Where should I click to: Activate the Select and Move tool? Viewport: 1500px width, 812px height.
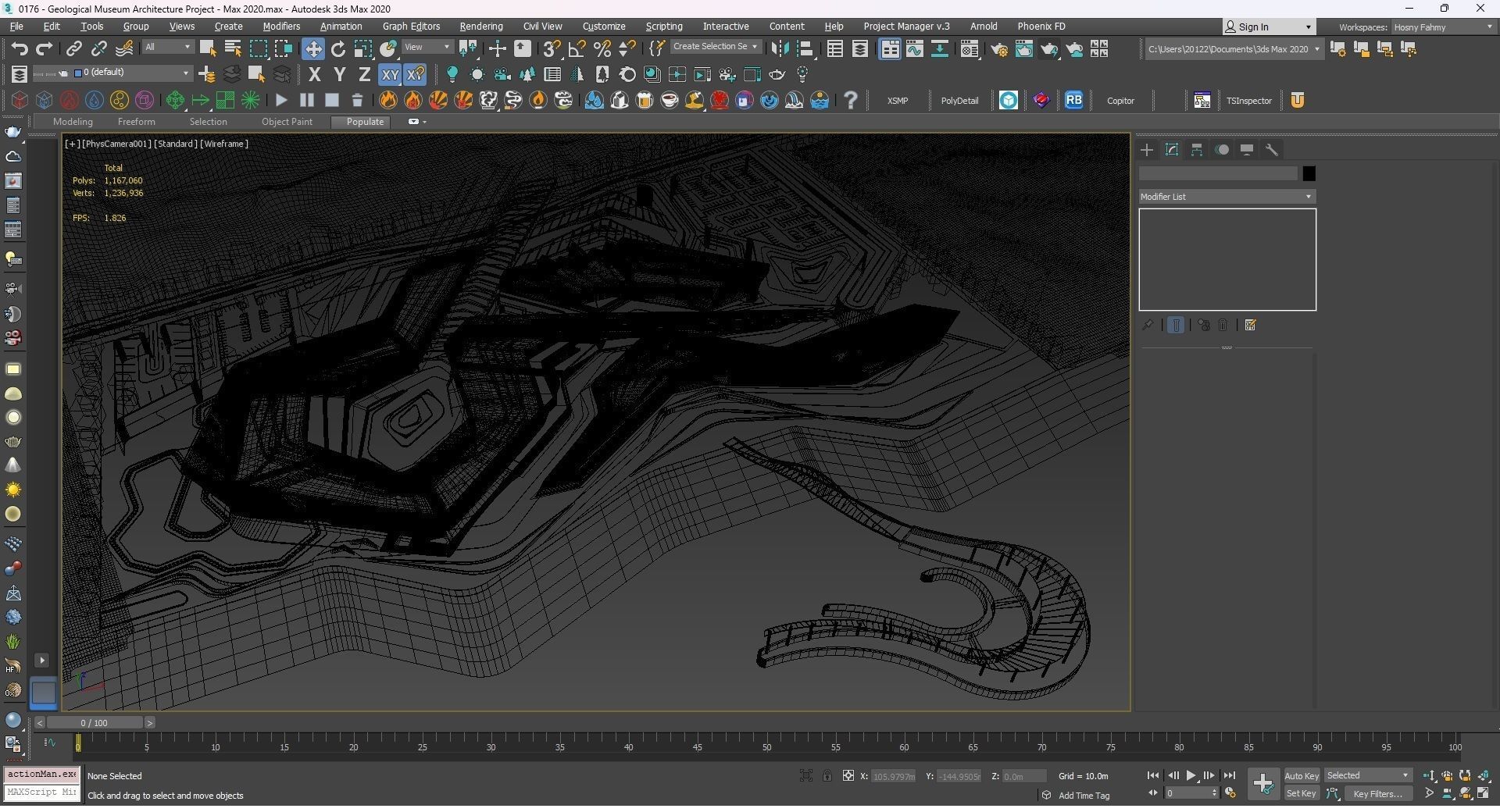312,48
